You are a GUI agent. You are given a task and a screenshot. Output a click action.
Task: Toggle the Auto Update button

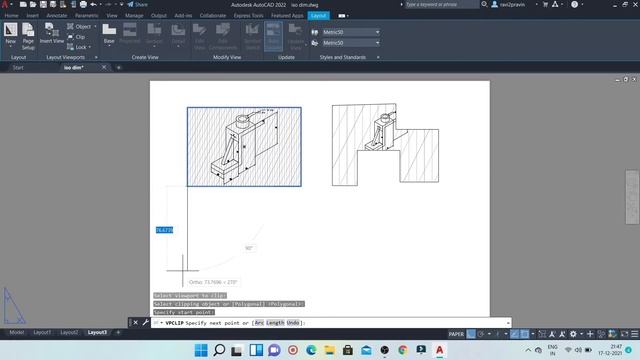(273, 37)
